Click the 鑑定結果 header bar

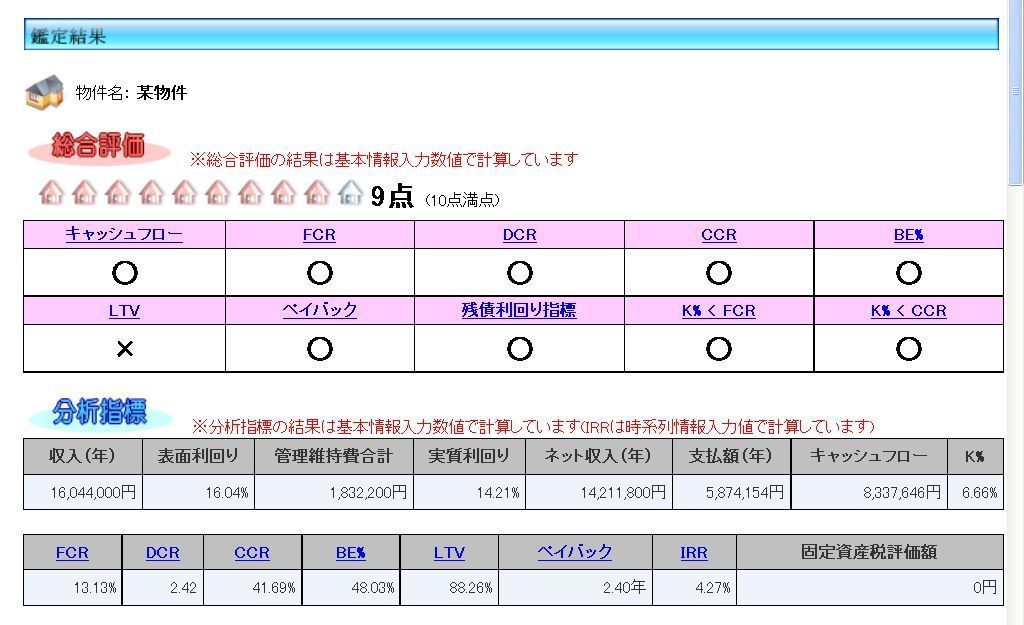click(x=510, y=36)
